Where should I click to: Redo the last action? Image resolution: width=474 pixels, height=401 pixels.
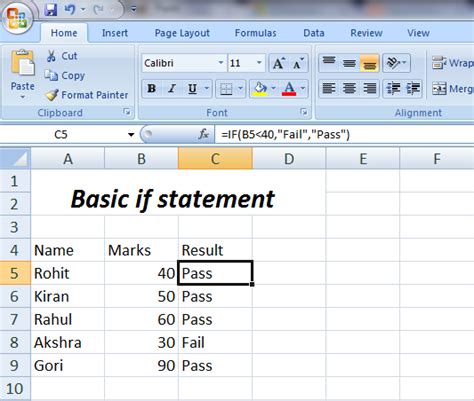coord(98,10)
